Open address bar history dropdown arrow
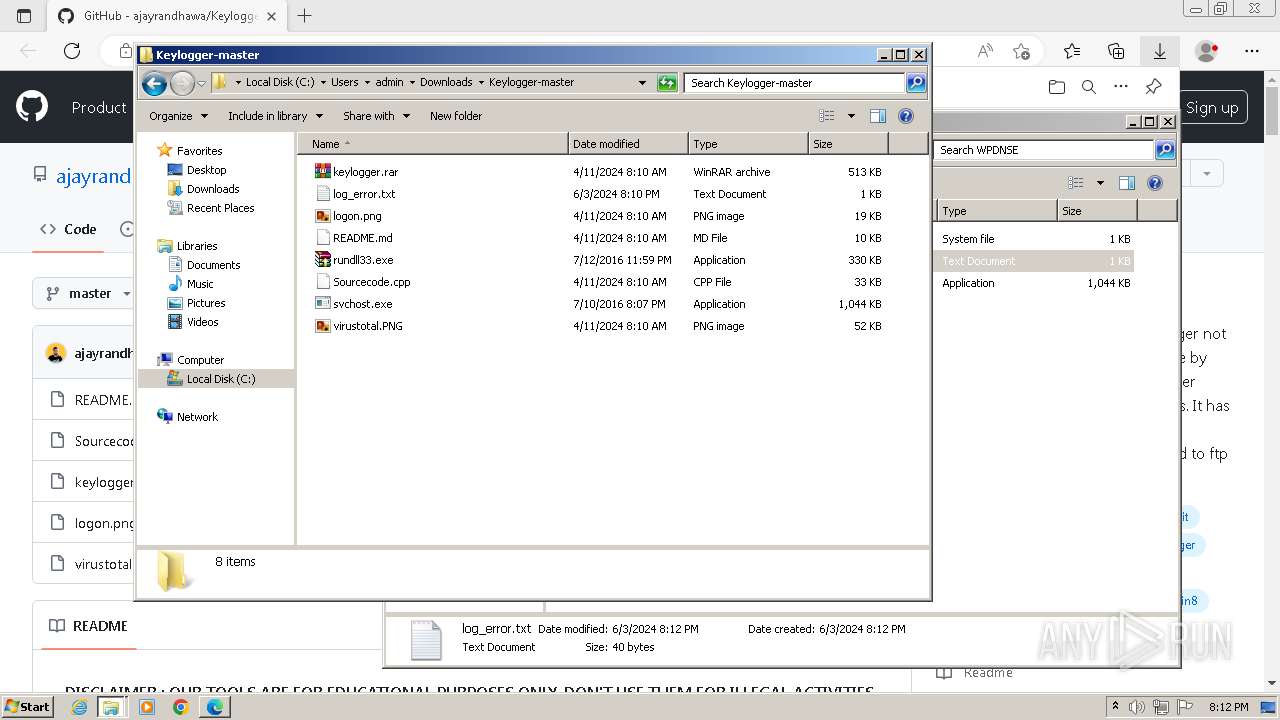This screenshot has height=720, width=1280. 642,83
